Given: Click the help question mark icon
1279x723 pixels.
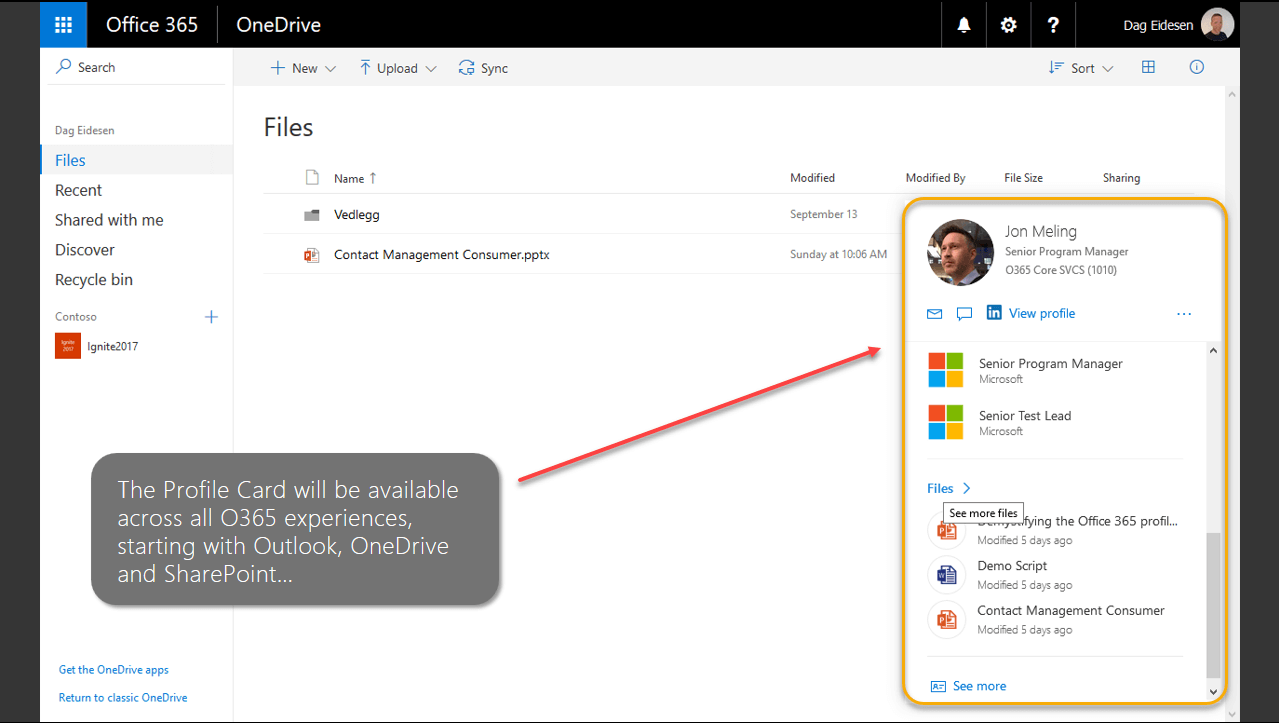Looking at the screenshot, I should [x=1053, y=25].
